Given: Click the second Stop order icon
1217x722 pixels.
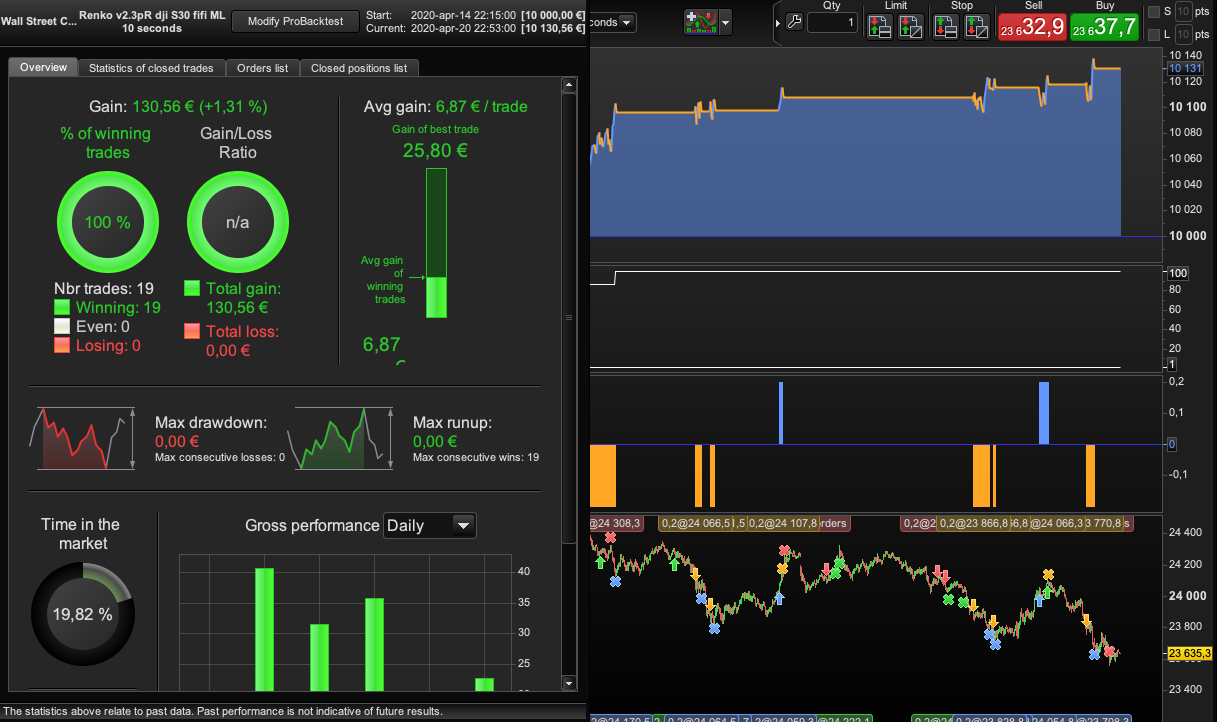Looking at the screenshot, I should pyautogui.click(x=976, y=27).
